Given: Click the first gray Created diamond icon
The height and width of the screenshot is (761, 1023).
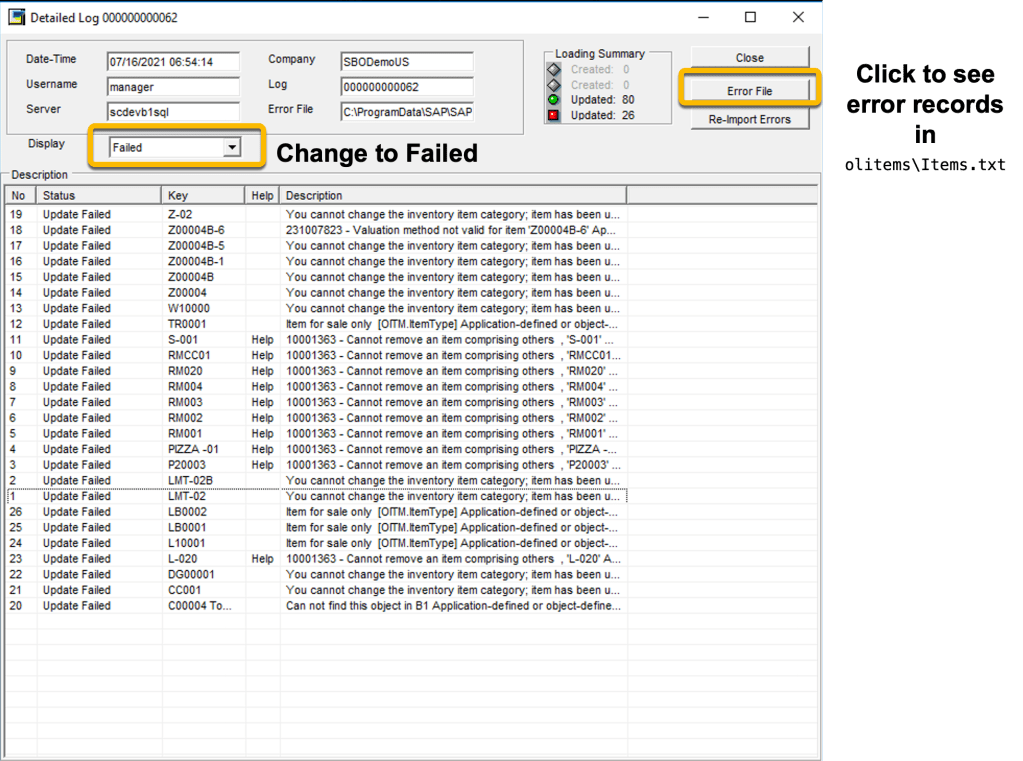Looking at the screenshot, I should pos(553,70).
